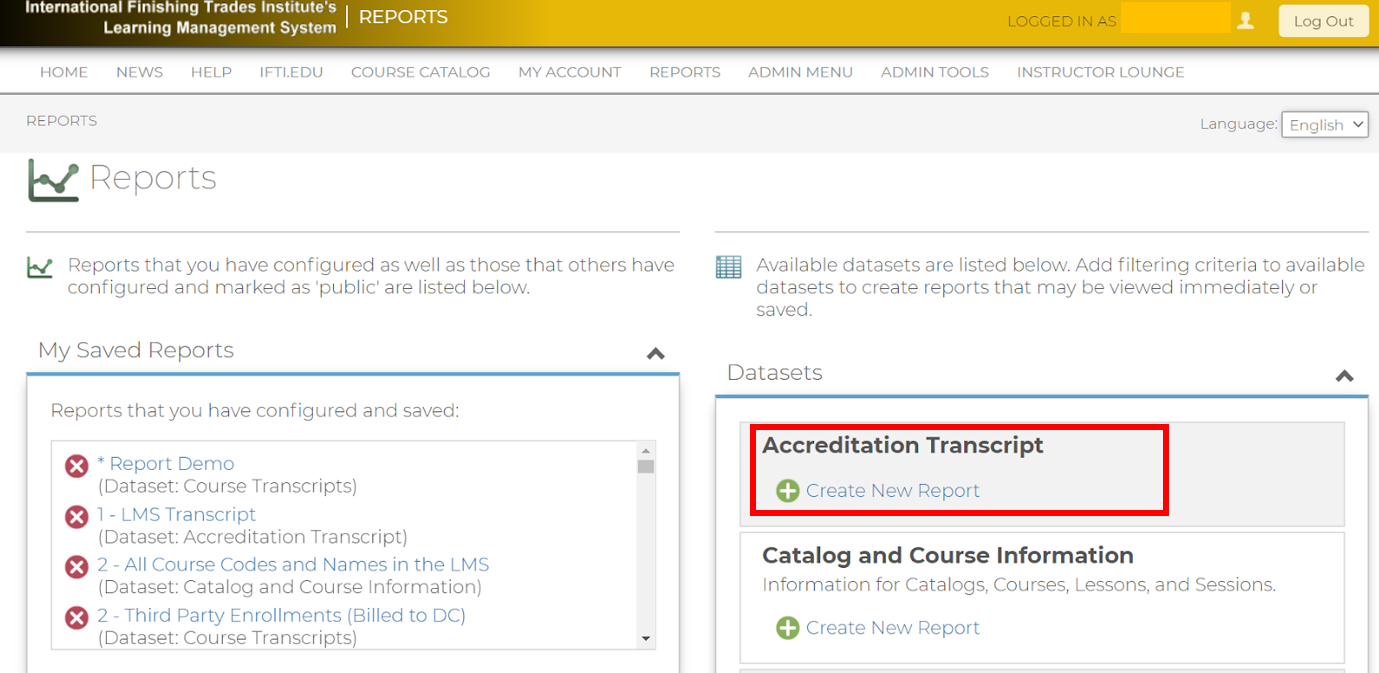Click the Reports chart icon beside the heading
Image resolution: width=1379 pixels, height=673 pixels.
click(x=53, y=180)
